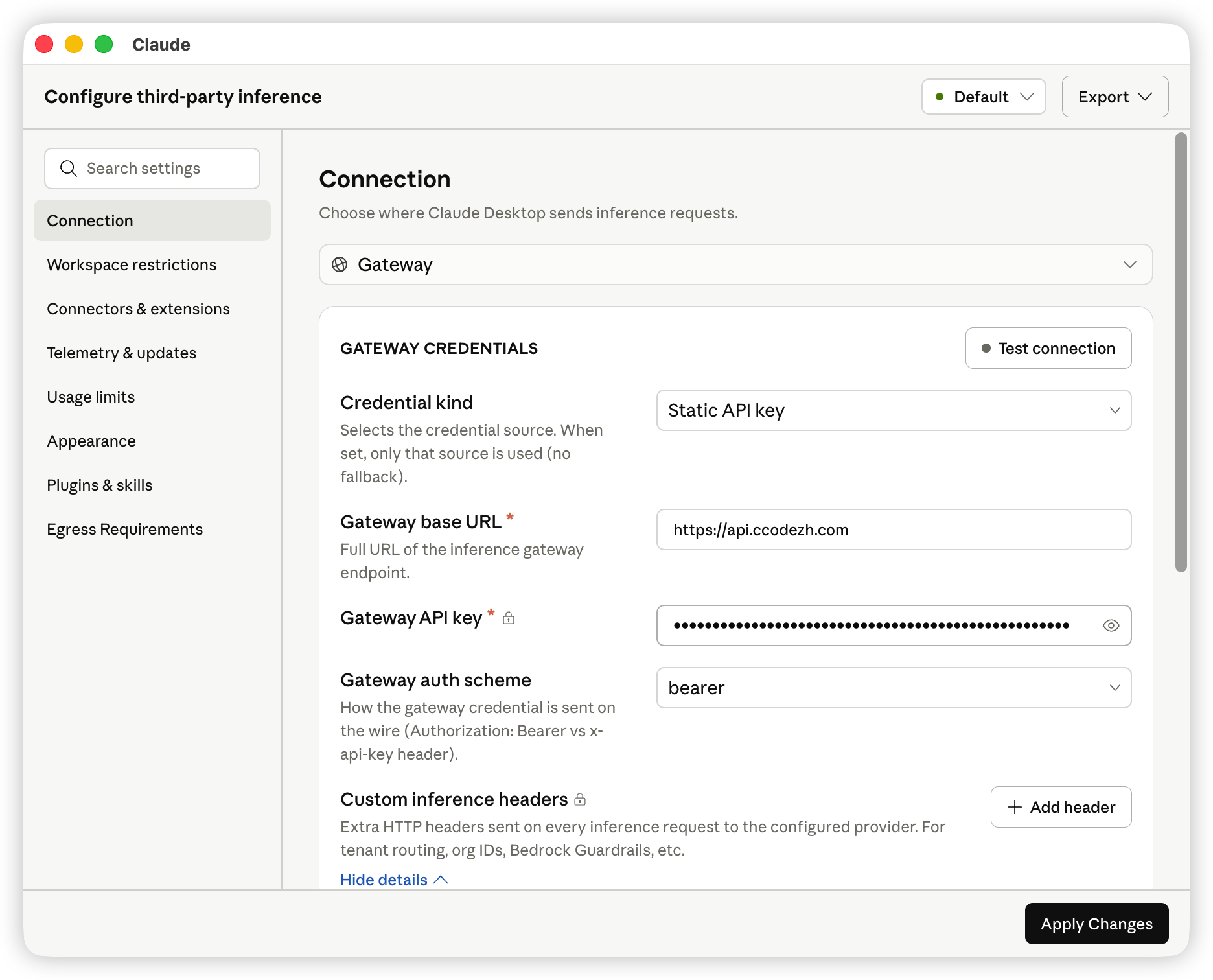
Task: Reveal the Gateway API key with eye icon
Action: pyautogui.click(x=1111, y=625)
